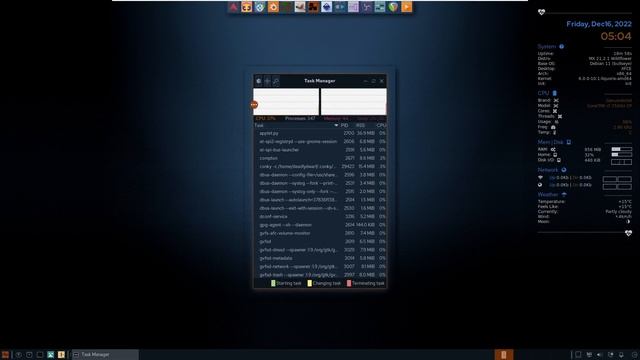Screen dimensions: 640x360
Task: Click the memory usage graph in Task Manager
Action: (353, 102)
